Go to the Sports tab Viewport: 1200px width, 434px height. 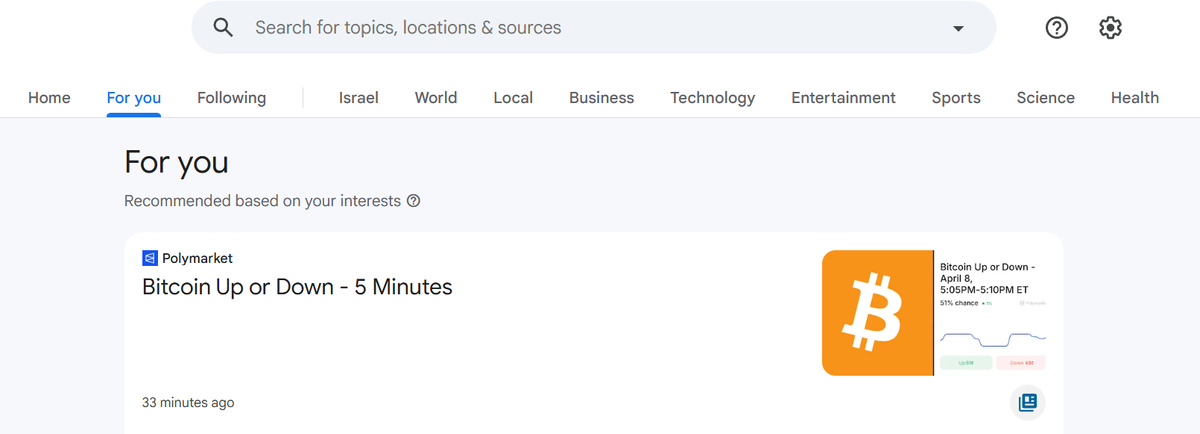click(x=956, y=98)
